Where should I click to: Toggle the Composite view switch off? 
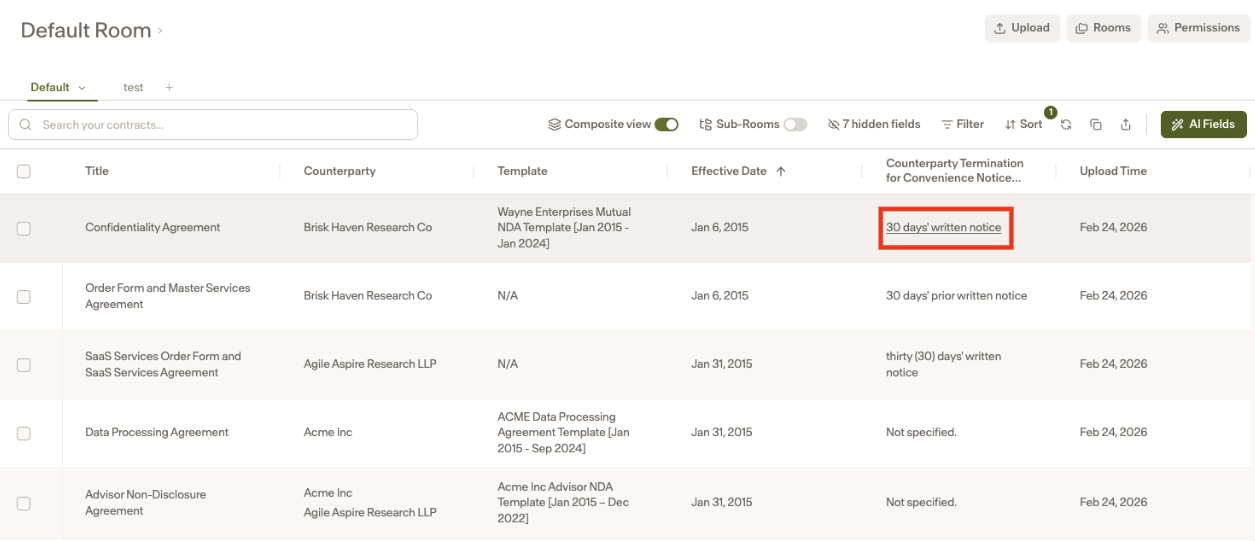pos(667,125)
